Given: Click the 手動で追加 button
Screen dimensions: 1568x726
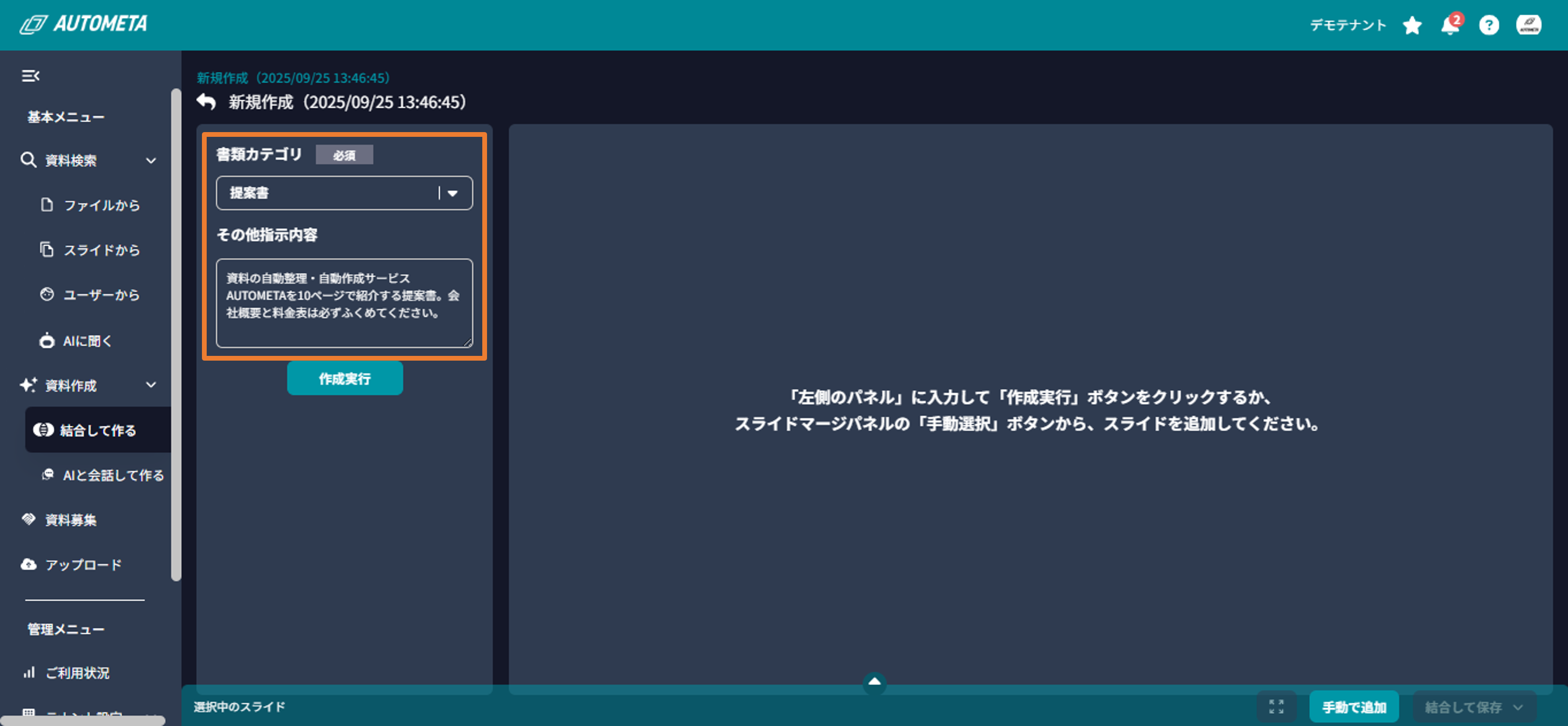Looking at the screenshot, I should pyautogui.click(x=1354, y=707).
